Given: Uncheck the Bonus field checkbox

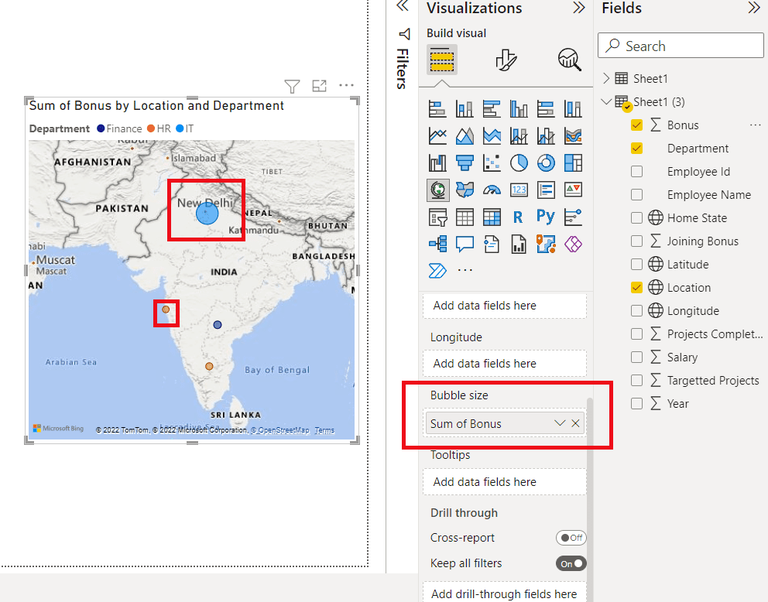Looking at the screenshot, I should pyautogui.click(x=636, y=125).
